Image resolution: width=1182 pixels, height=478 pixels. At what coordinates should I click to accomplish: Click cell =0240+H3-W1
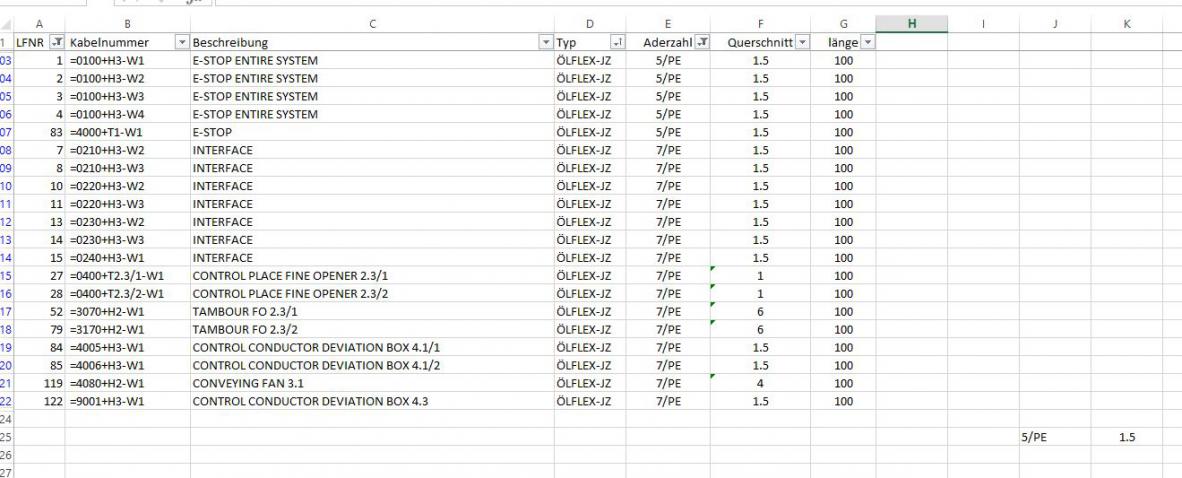pos(127,258)
